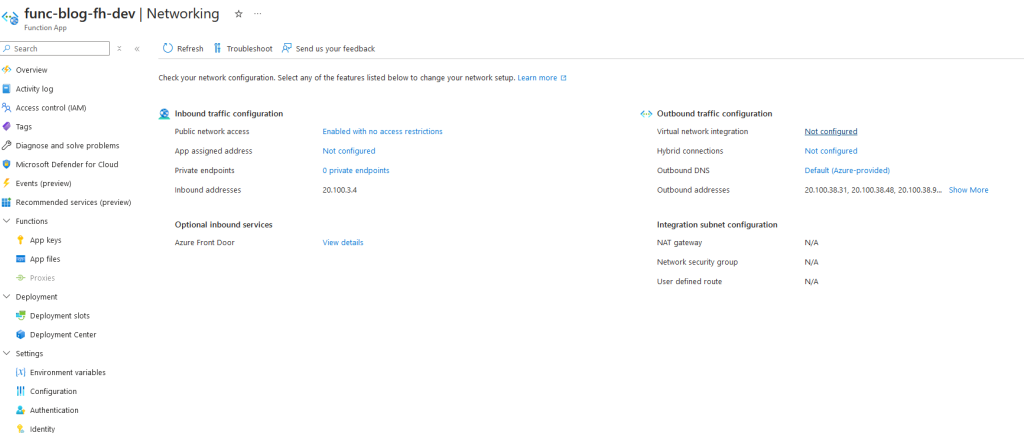
Task: Open the ellipsis more options menu
Action: (257, 14)
